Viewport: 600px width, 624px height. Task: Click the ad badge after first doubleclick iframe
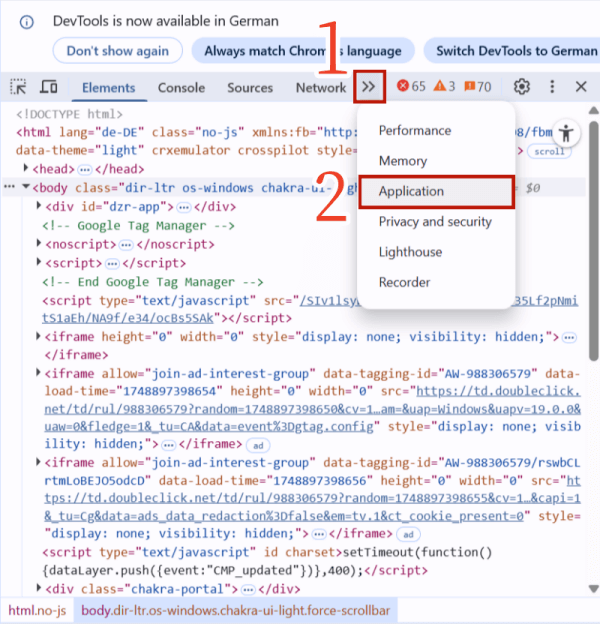(258, 445)
